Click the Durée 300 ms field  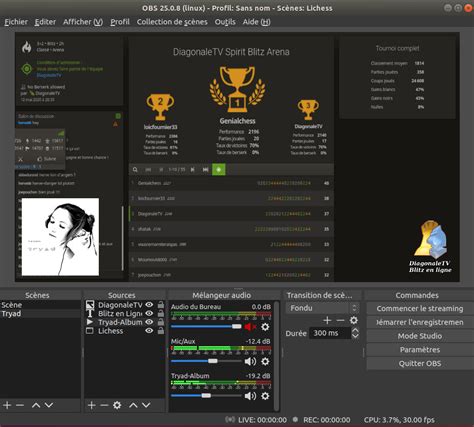(x=330, y=333)
